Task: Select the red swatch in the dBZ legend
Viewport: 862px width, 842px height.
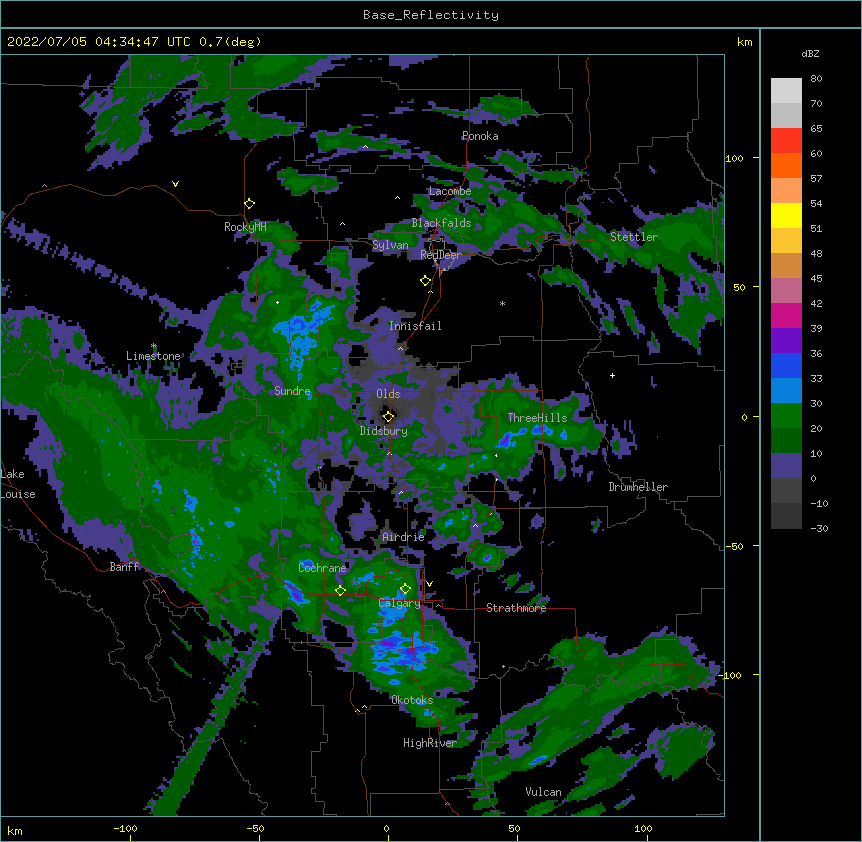Action: 786,140
